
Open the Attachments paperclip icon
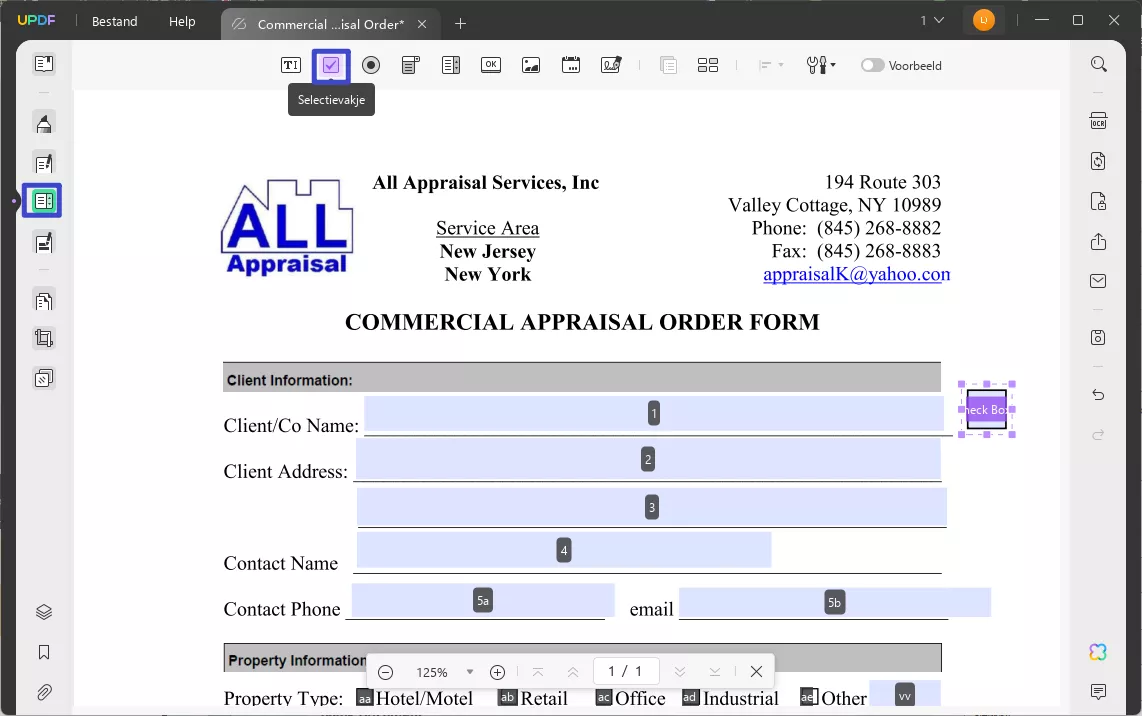(44, 692)
